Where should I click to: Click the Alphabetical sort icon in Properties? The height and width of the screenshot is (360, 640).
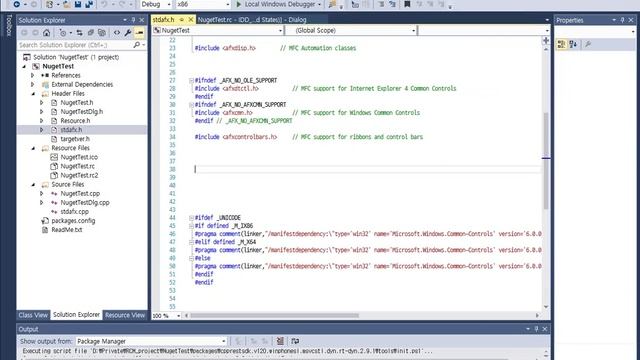pos(573,44)
